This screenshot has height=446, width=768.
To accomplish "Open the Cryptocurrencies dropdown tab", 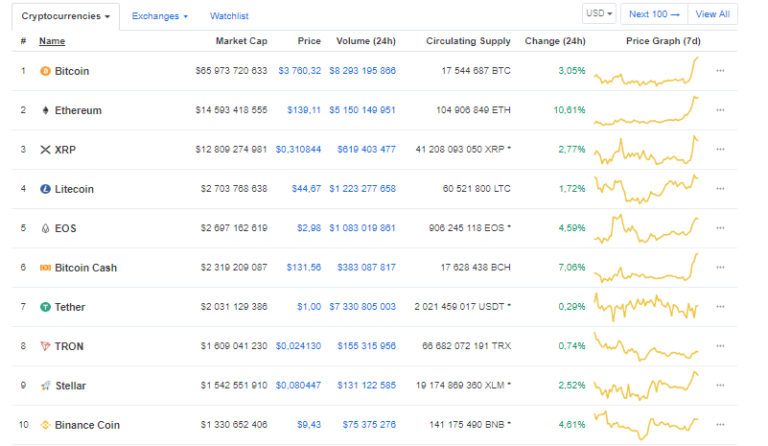I will (x=66, y=16).
